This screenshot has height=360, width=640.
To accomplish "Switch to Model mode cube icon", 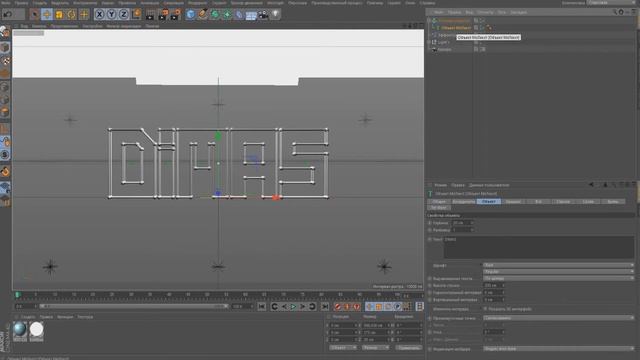I will pos(5,47).
